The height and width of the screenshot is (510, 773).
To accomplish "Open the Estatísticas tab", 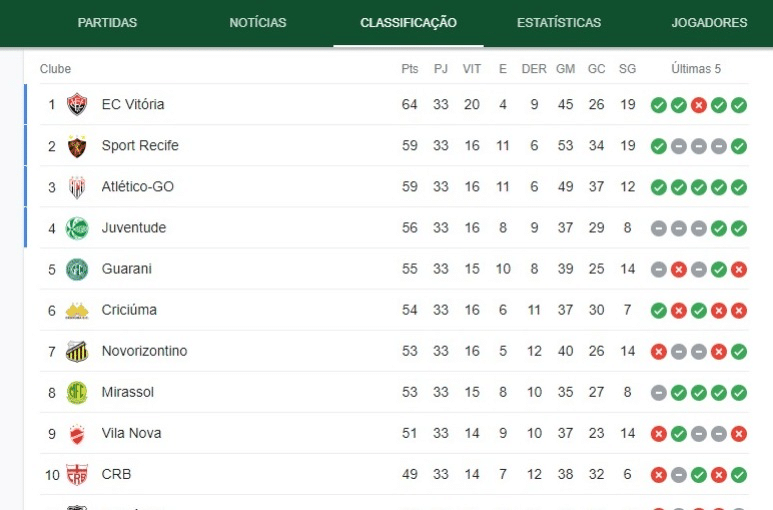I will (559, 23).
